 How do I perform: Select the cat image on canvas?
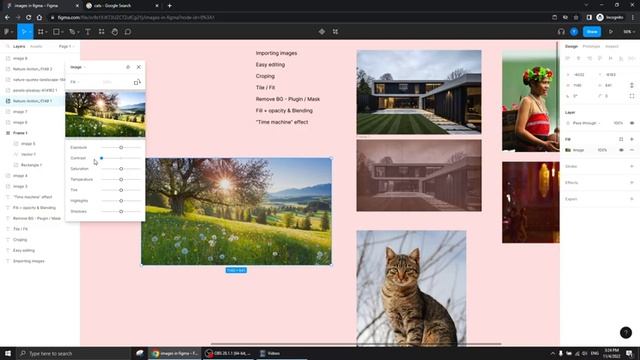[411, 288]
